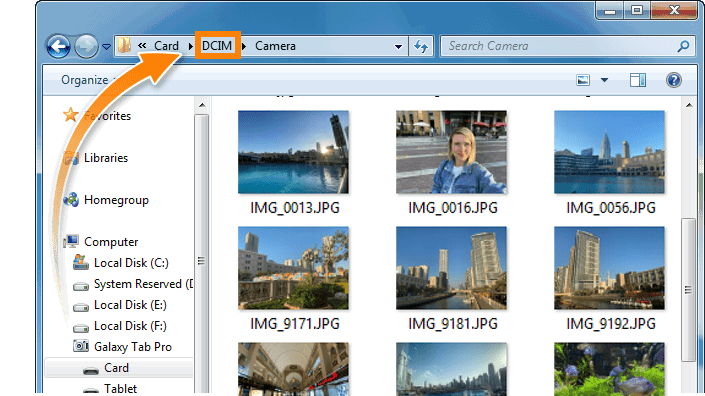The width and height of the screenshot is (705, 396).
Task: Expand the arrow after Card in path
Action: pos(191,46)
